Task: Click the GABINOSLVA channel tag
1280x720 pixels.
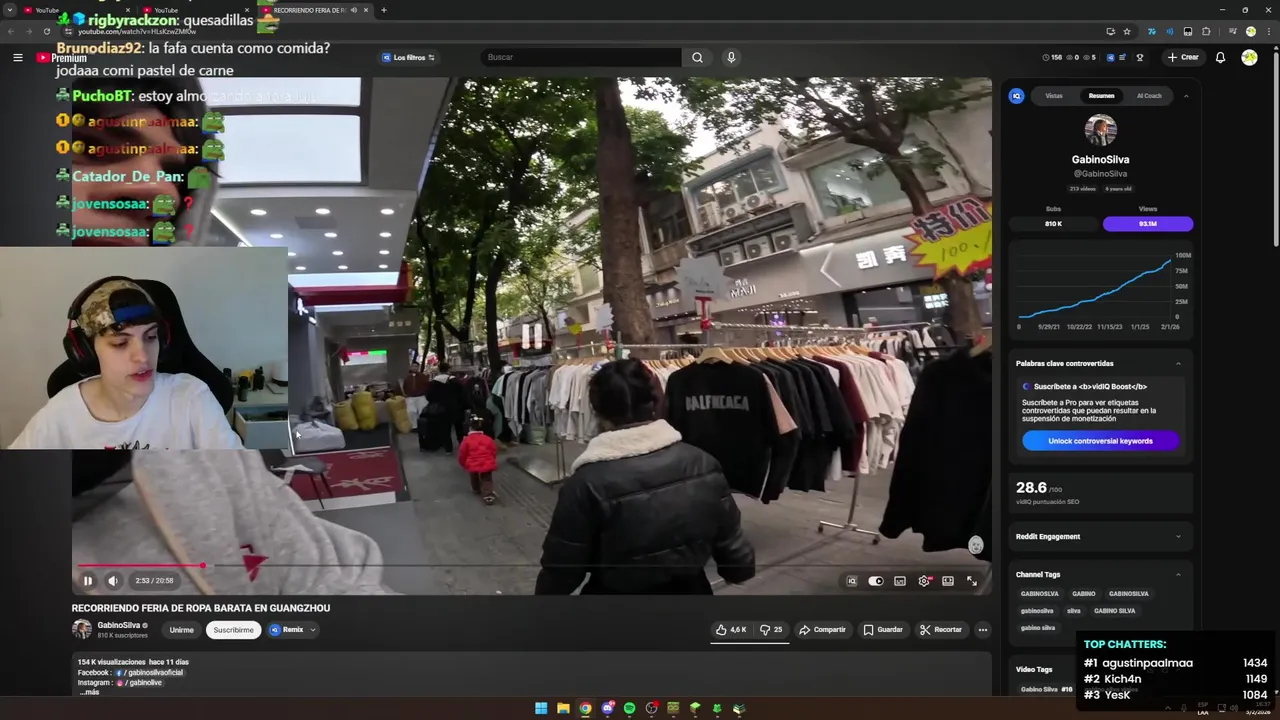Action: [1039, 594]
